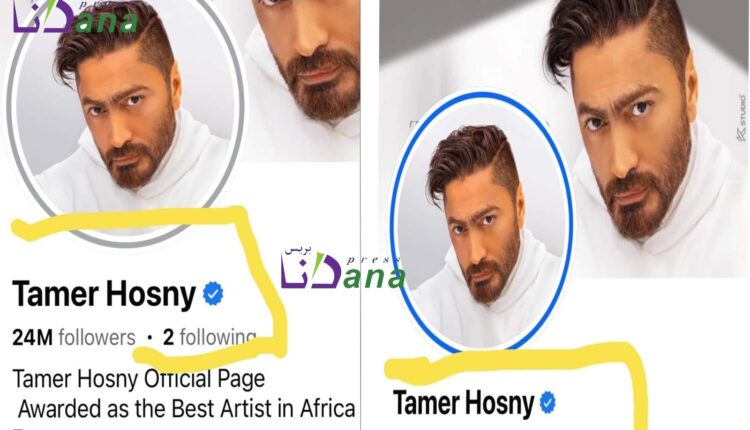The image size is (750, 430).
Task: Click the verified badge on the right page
Action: pos(548,403)
